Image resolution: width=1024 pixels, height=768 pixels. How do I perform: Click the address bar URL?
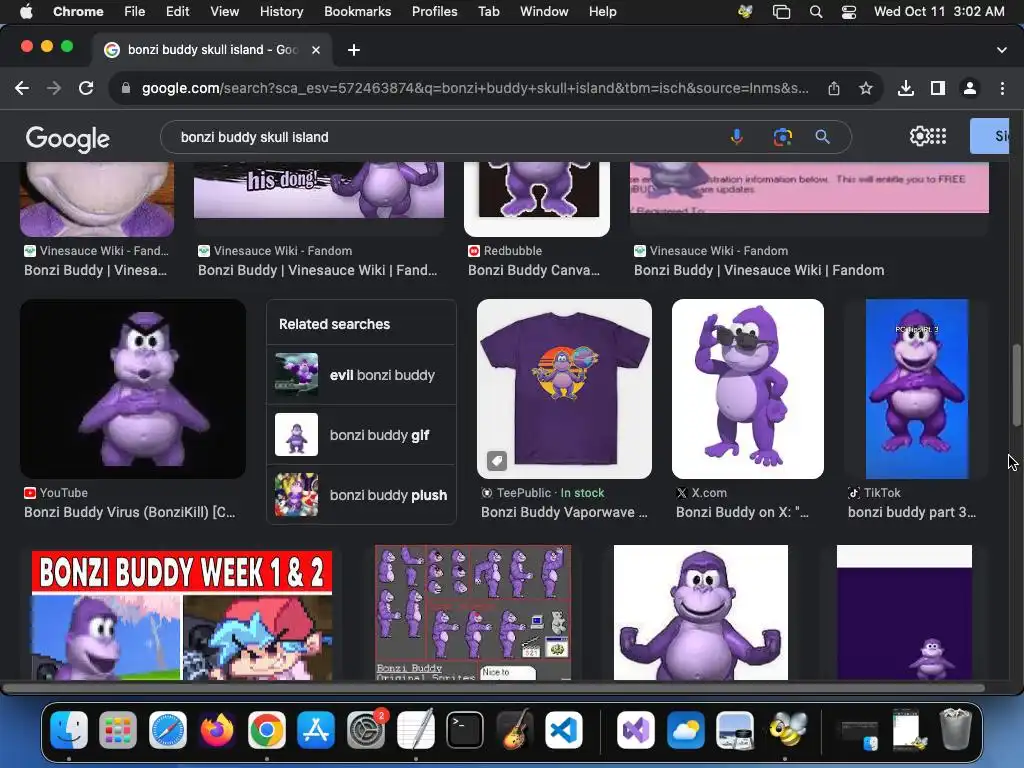pyautogui.click(x=475, y=88)
